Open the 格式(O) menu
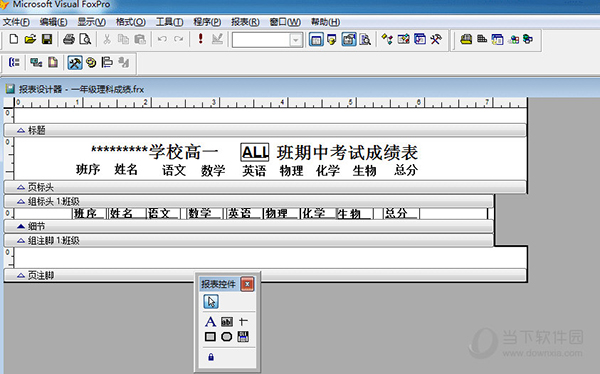Viewport: 600px width, 374px height. coord(130,22)
